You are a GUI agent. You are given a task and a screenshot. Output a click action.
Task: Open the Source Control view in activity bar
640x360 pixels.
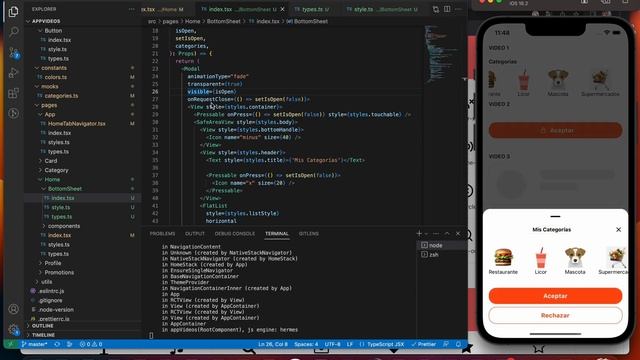pyautogui.click(x=13, y=52)
